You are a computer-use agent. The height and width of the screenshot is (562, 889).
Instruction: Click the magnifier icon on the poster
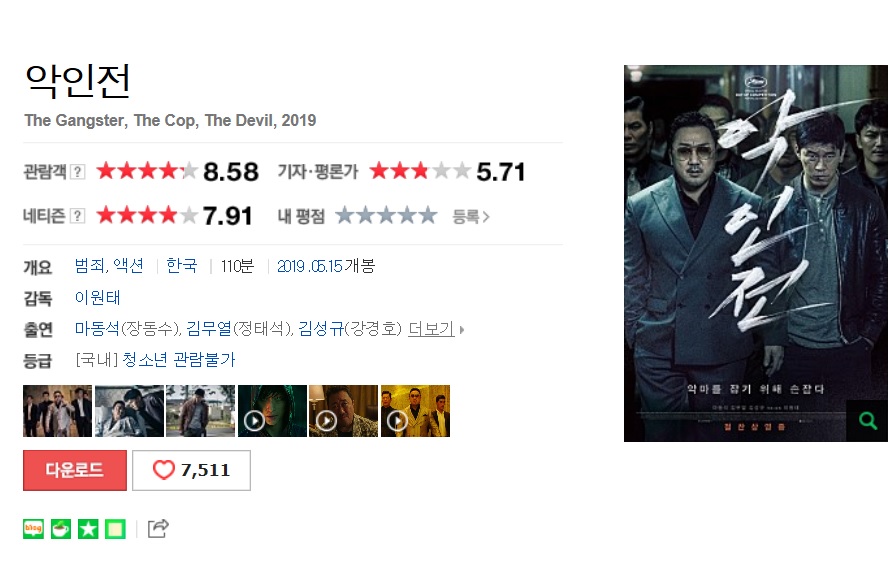pos(867,421)
